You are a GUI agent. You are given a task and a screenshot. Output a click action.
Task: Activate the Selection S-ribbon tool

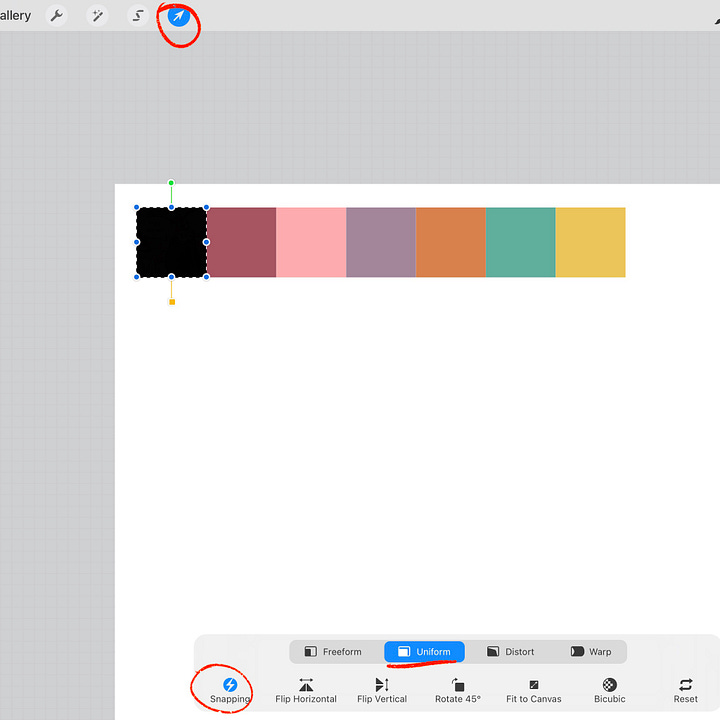pos(138,16)
